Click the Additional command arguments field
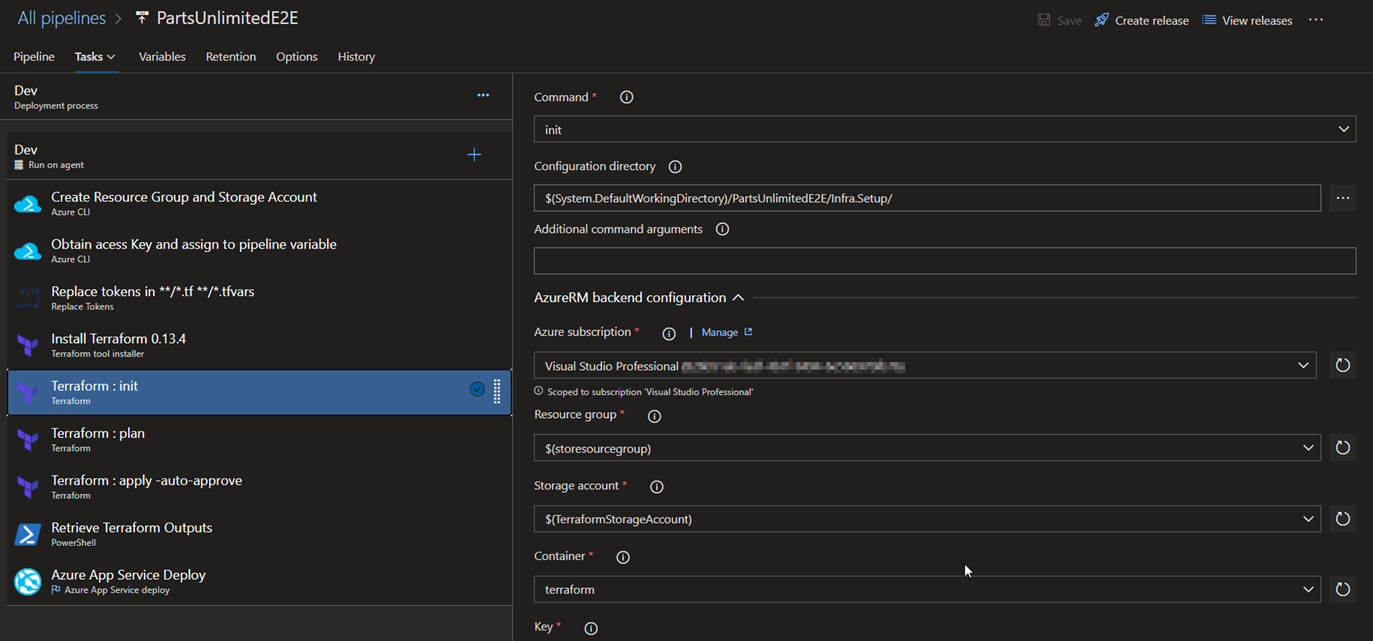The width and height of the screenshot is (1373, 641). (x=945, y=260)
